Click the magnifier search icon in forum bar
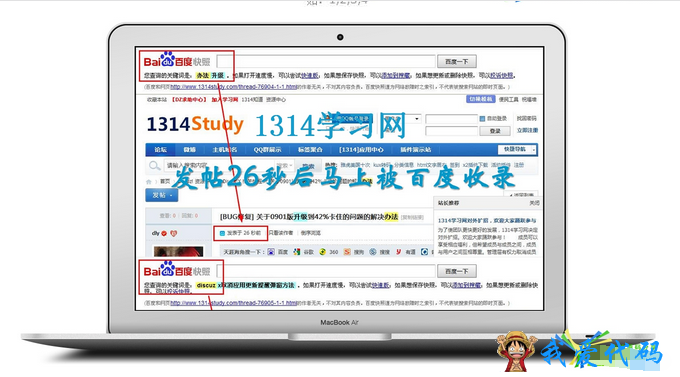The image size is (680, 377). 154,166
